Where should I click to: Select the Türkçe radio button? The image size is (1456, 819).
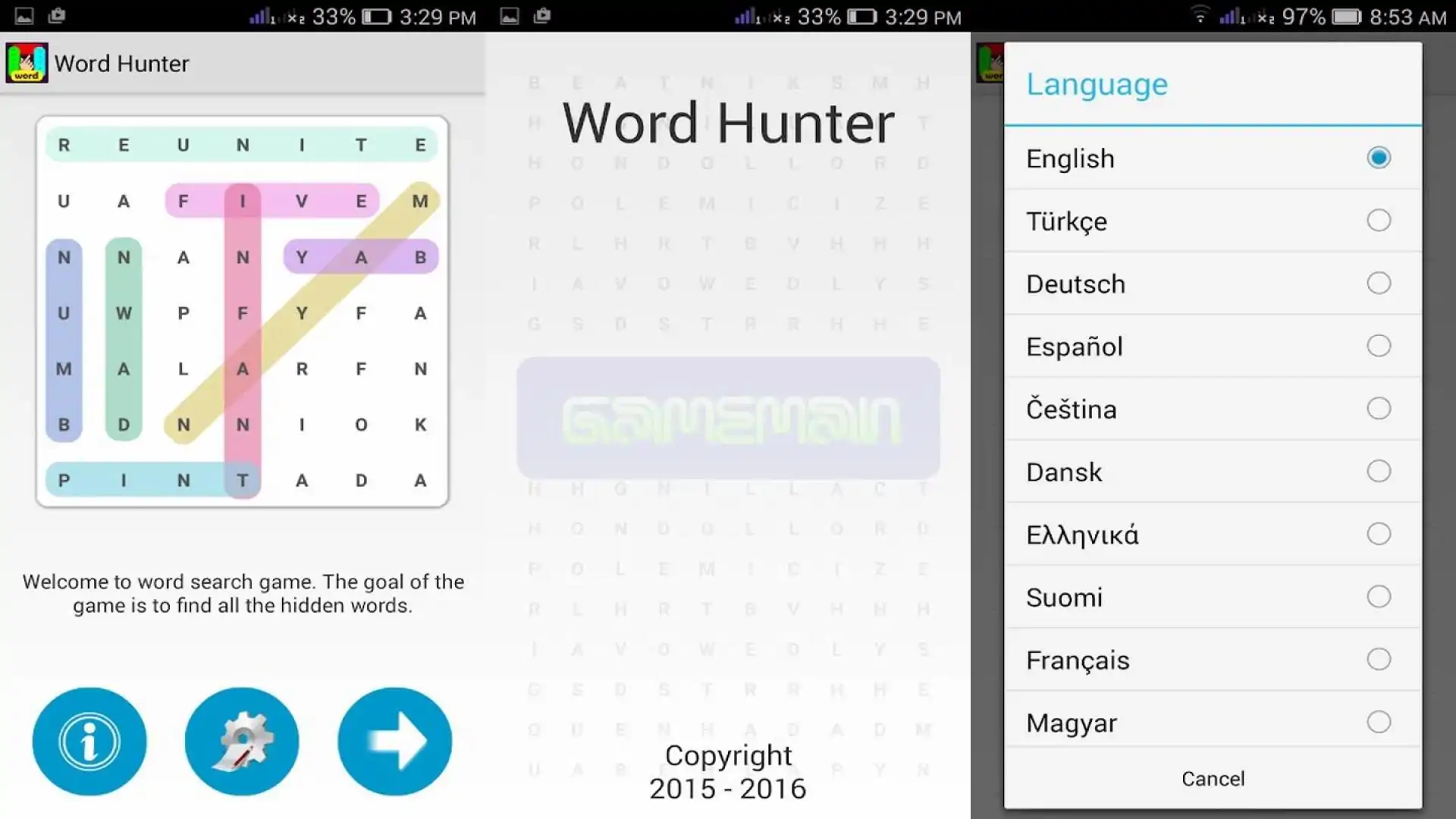coord(1379,221)
